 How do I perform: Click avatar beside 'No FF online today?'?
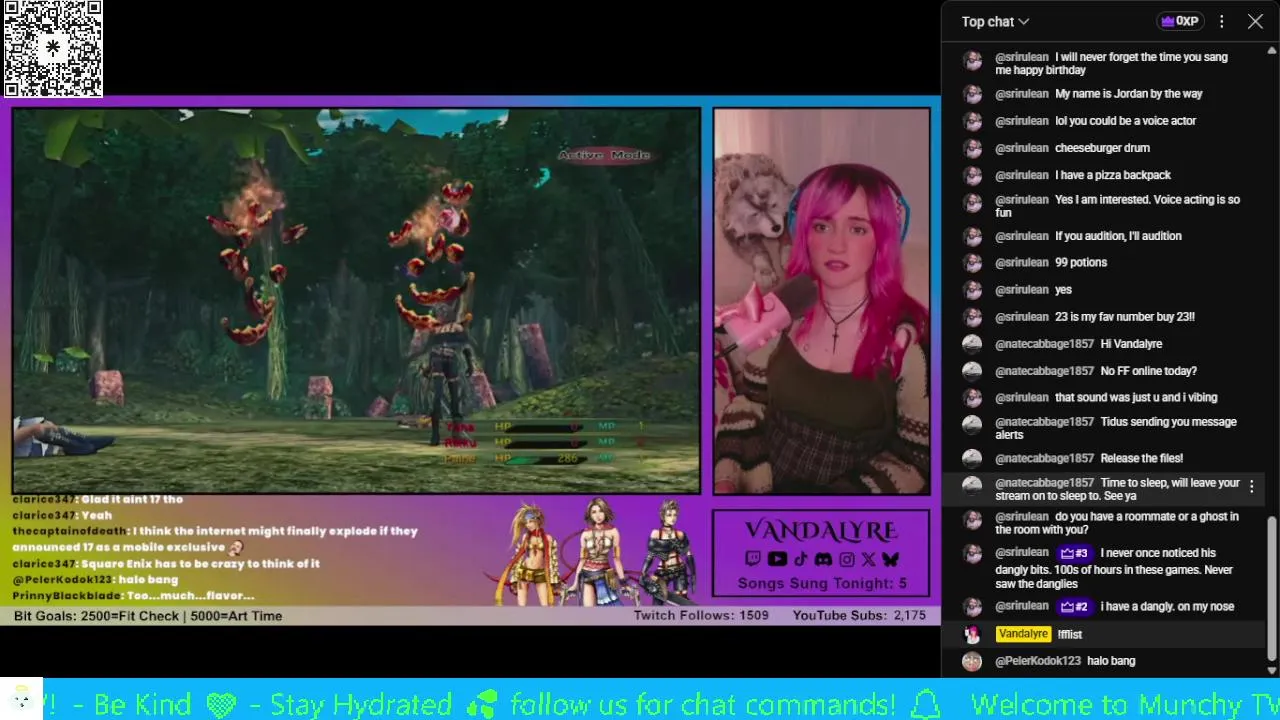pos(972,371)
